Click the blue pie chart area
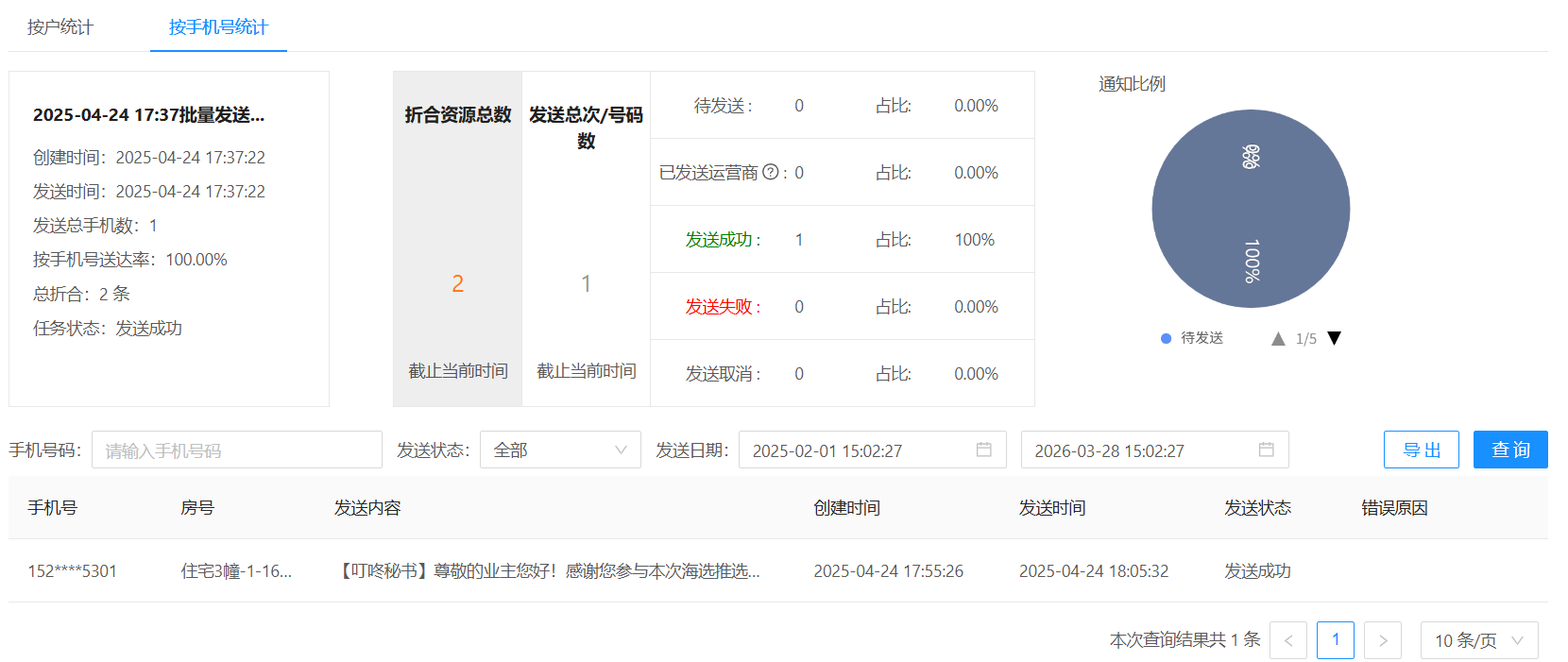Image resolution: width=1568 pixels, height=662 pixels. pyautogui.click(x=1250, y=209)
